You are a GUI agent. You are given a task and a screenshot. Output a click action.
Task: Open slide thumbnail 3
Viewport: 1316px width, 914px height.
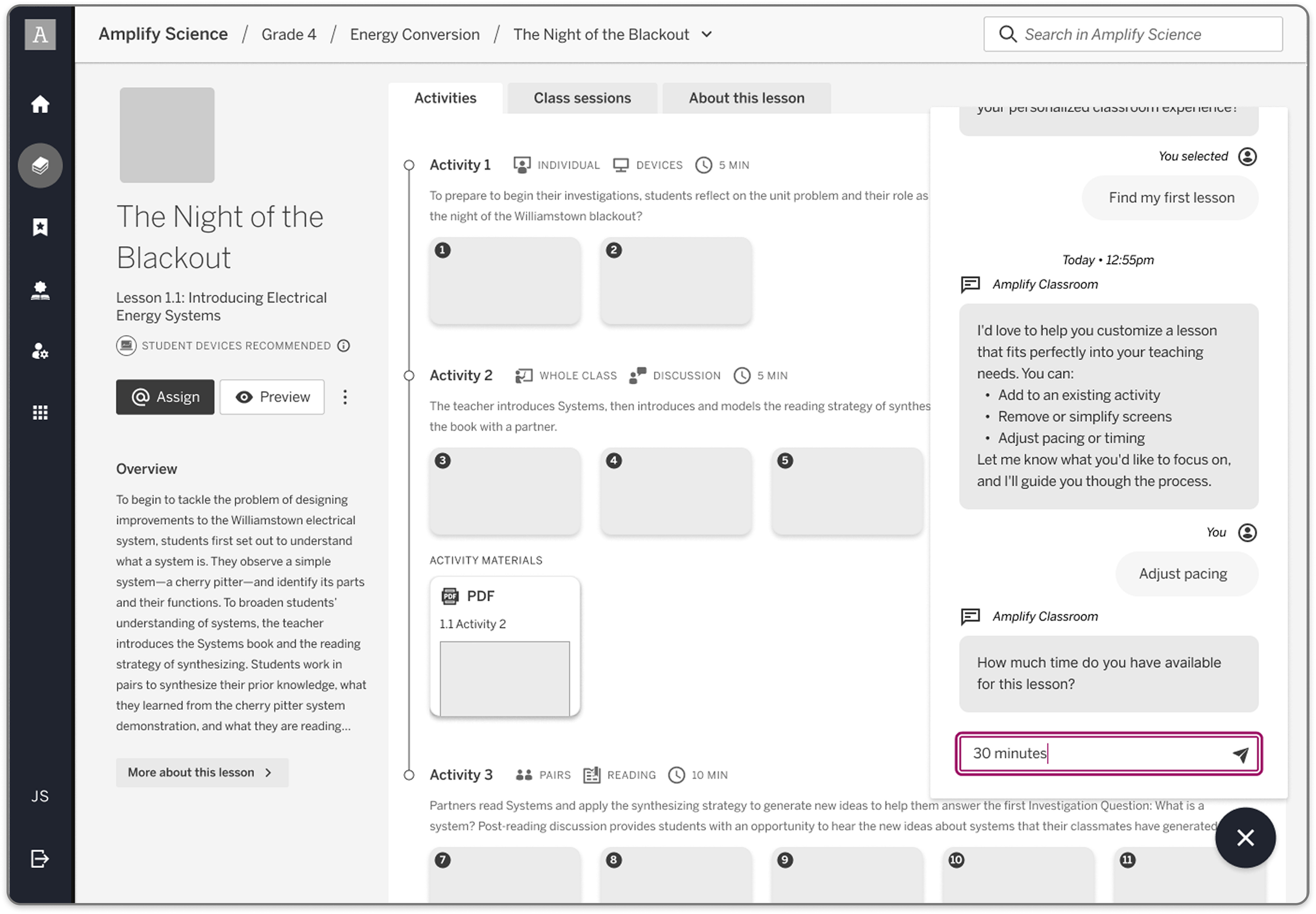point(505,491)
